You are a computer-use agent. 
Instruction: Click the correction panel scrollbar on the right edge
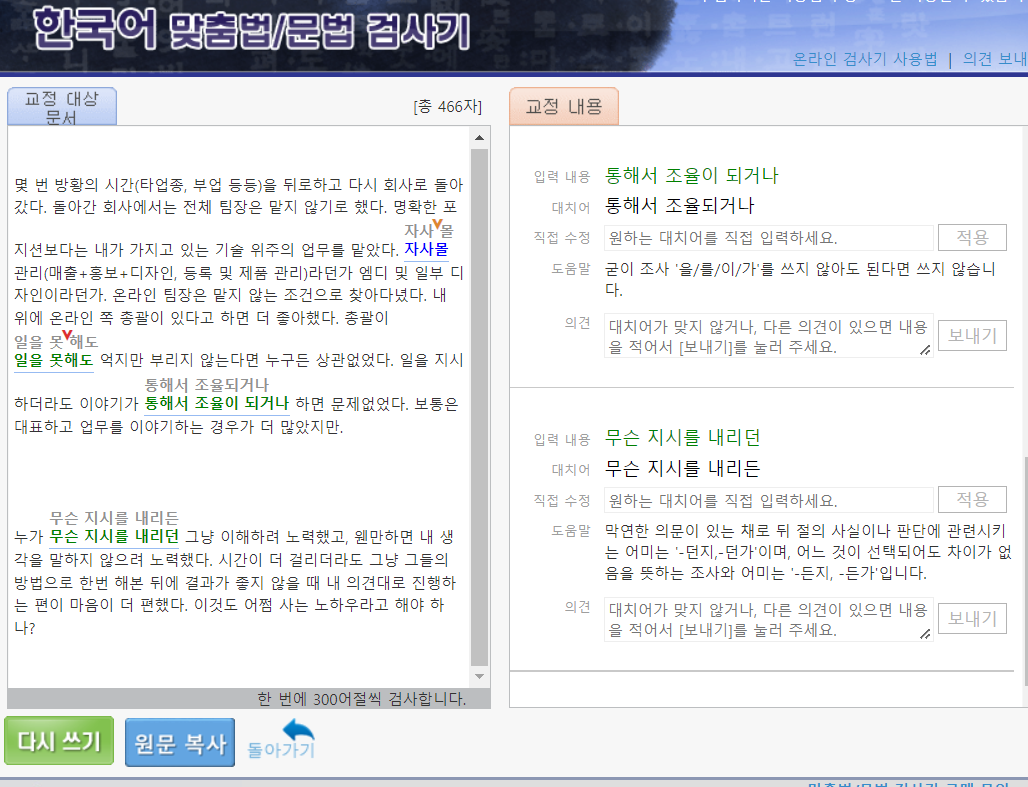(x=1025, y=571)
